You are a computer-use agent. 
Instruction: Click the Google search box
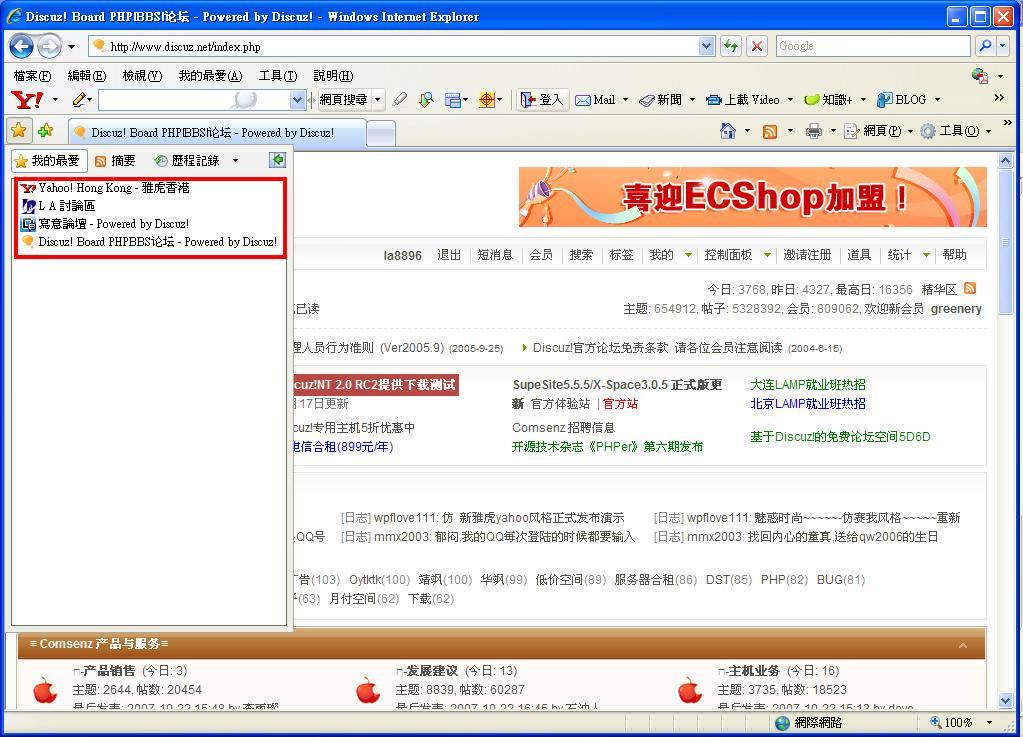pyautogui.click(x=873, y=46)
